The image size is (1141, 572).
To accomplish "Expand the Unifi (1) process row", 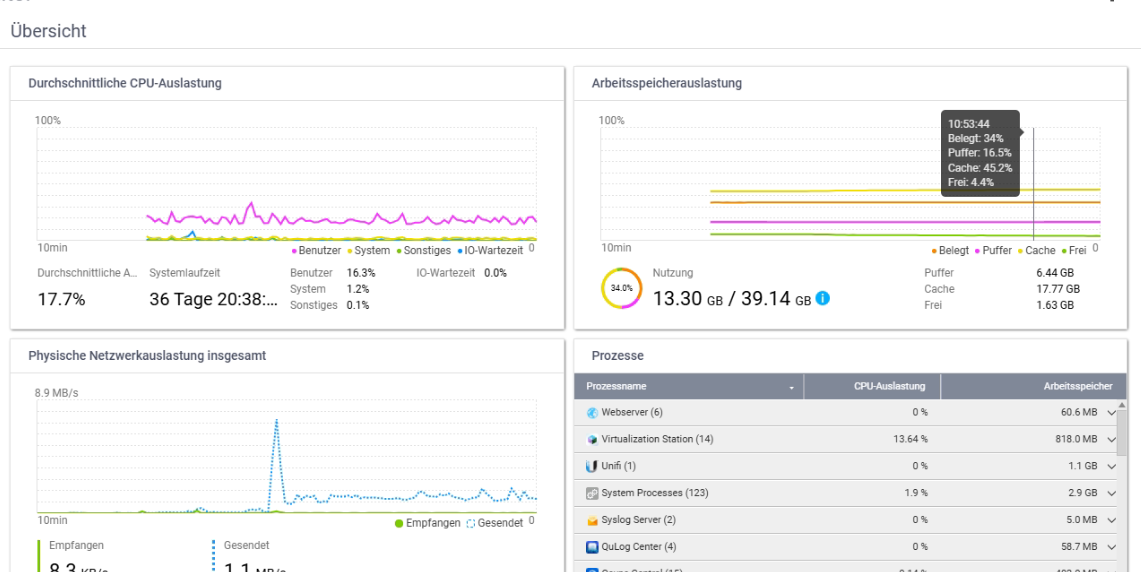I will coord(1111,466).
